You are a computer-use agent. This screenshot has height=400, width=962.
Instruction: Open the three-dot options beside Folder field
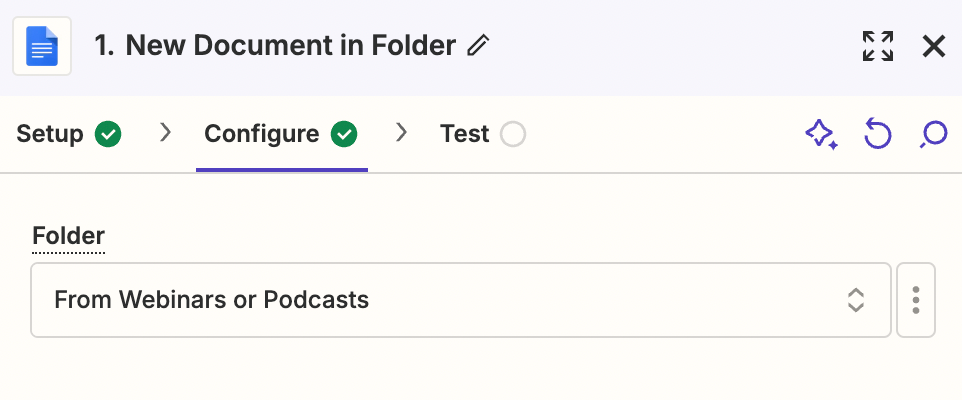[916, 300]
